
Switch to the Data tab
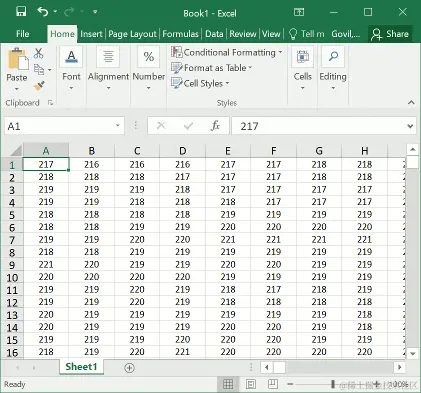(x=214, y=34)
